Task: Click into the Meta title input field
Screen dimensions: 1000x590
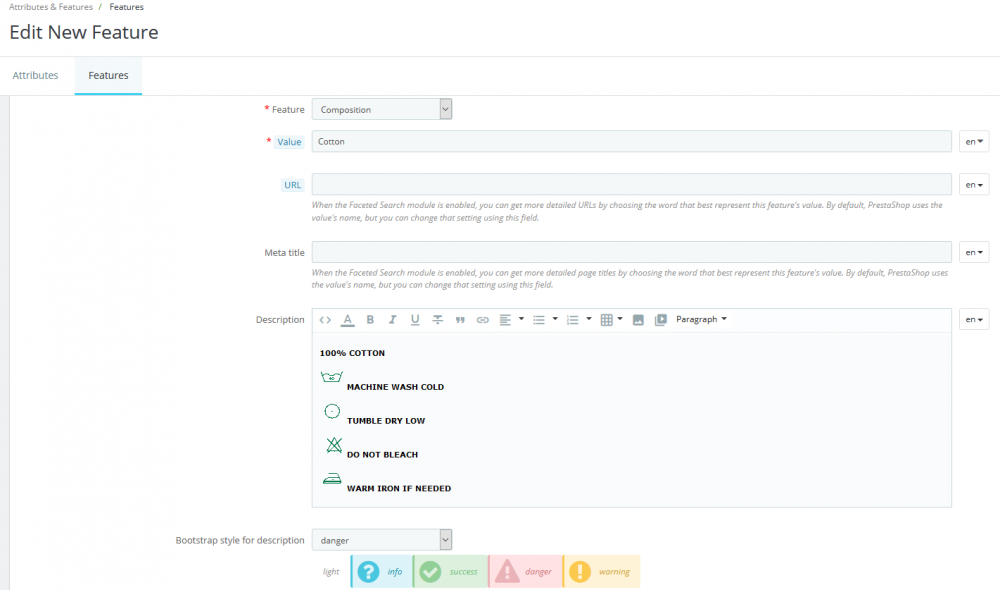Action: point(631,252)
